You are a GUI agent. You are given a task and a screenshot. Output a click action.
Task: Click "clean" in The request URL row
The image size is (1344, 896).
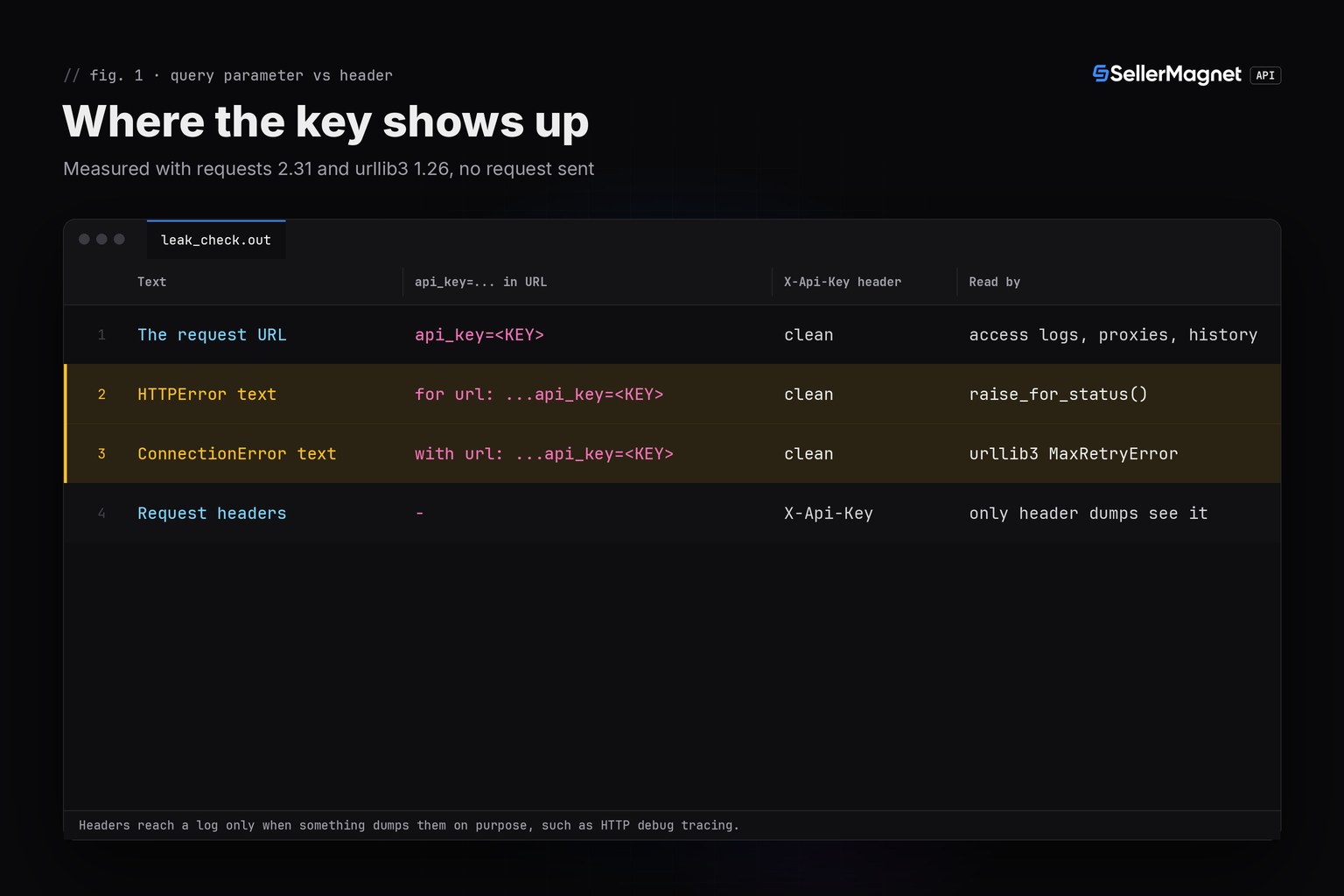[x=808, y=335]
